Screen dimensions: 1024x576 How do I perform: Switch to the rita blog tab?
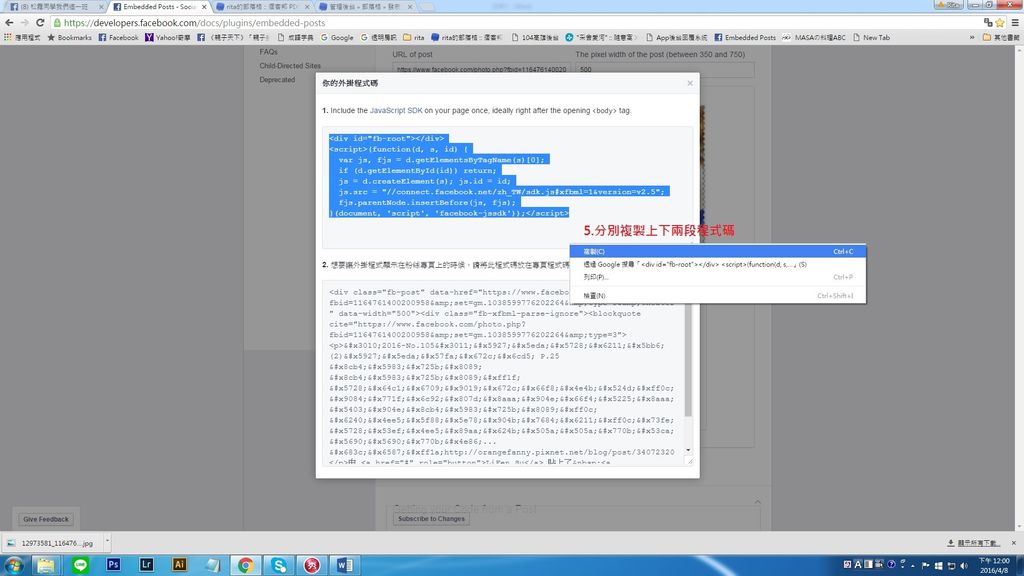click(x=261, y=7)
